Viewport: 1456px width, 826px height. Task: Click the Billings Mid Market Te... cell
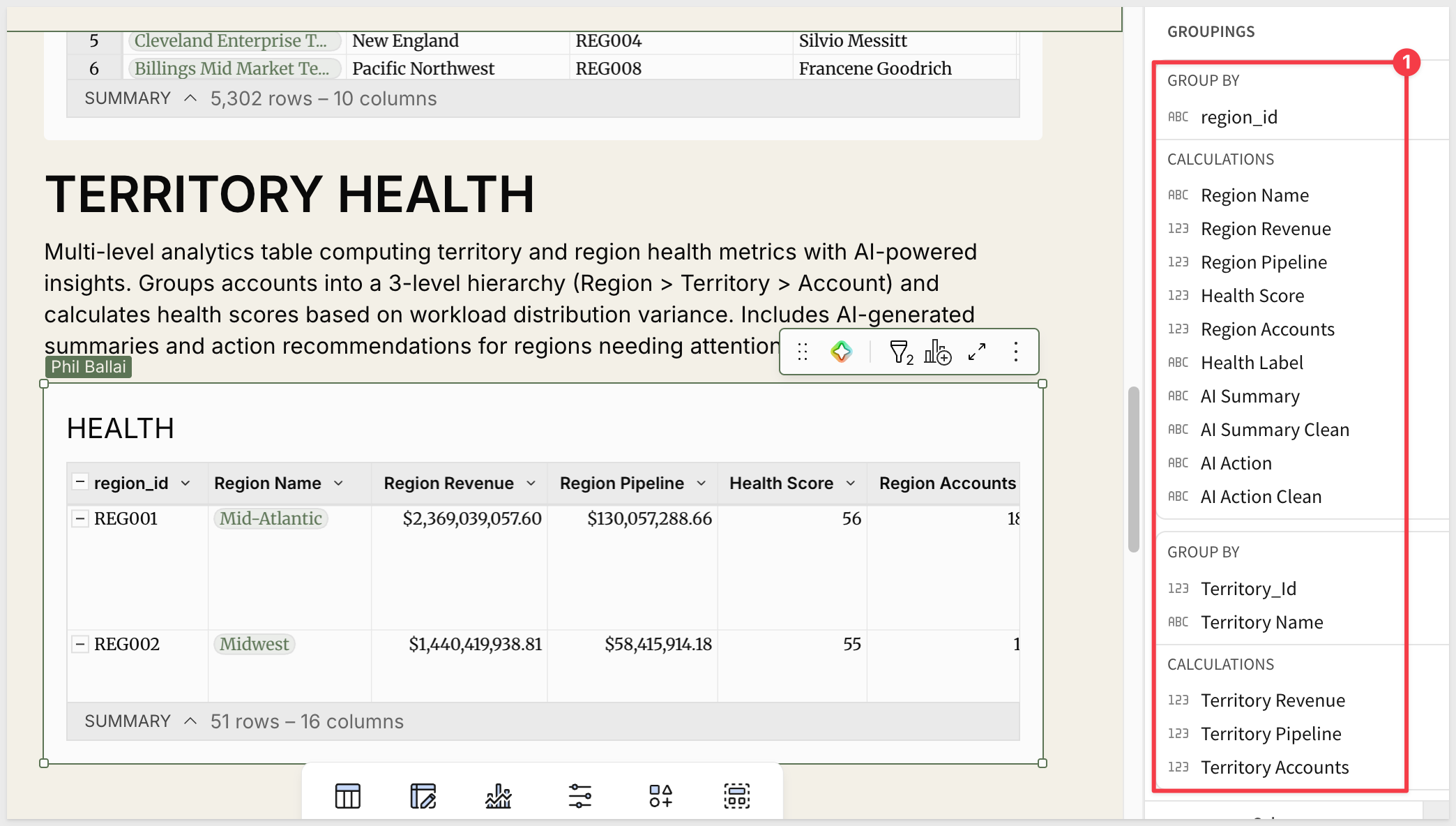pos(234,68)
